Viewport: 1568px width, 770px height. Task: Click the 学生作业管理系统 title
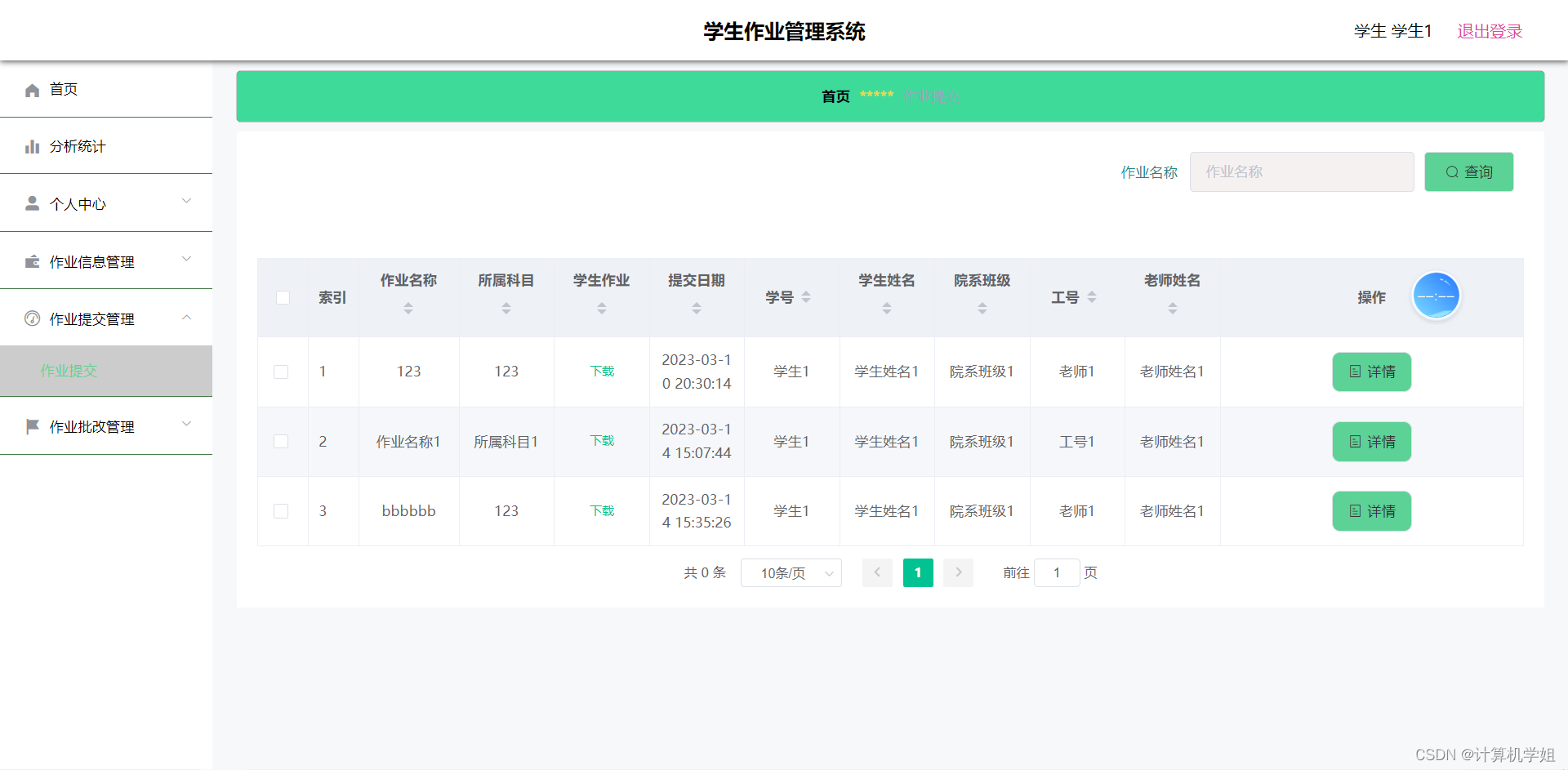(784, 31)
